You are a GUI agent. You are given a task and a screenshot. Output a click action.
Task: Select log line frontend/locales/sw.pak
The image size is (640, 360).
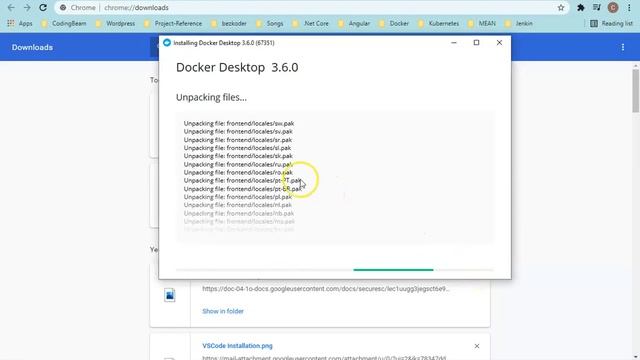coord(239,123)
